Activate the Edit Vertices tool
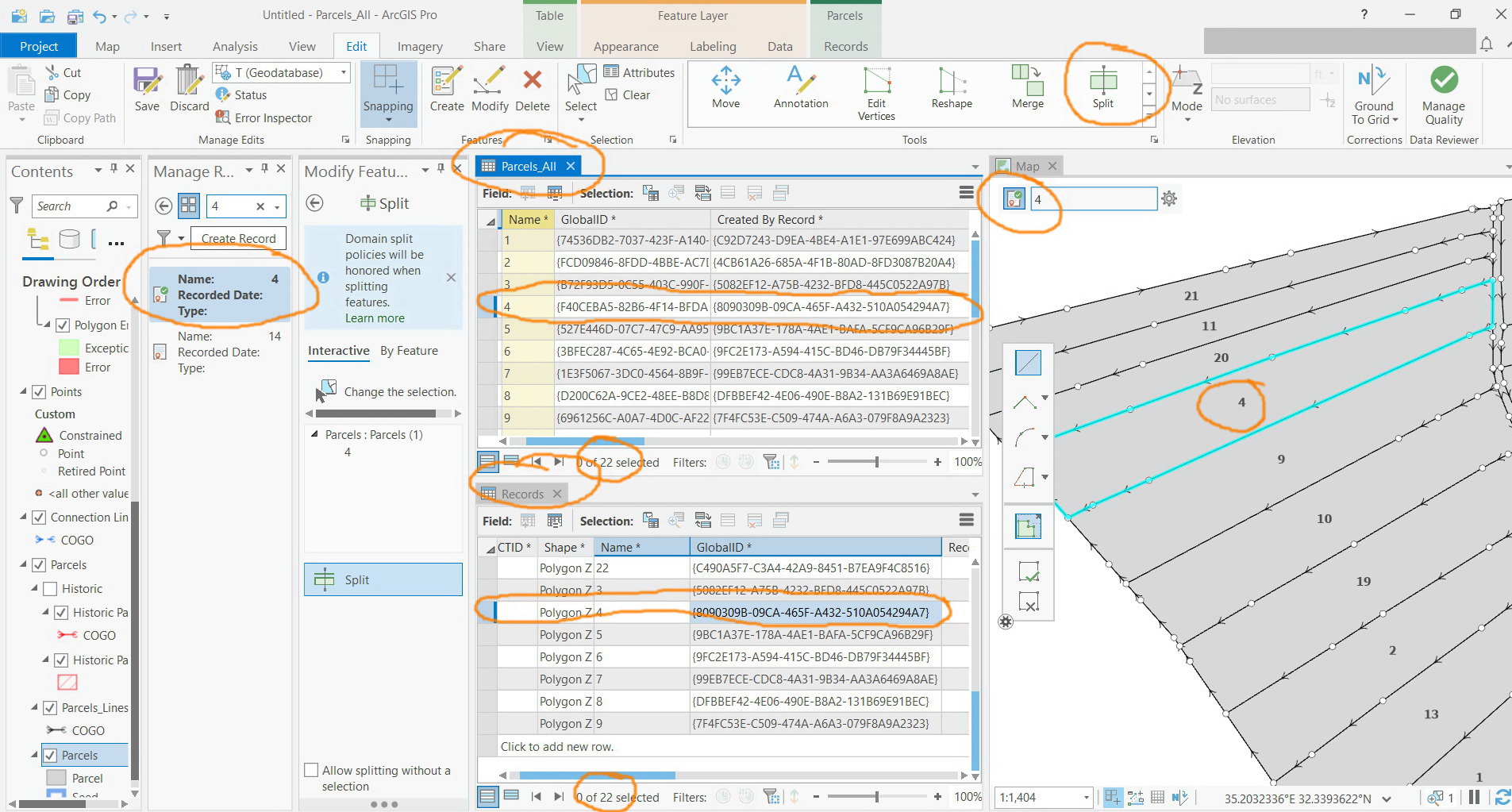The width and height of the screenshot is (1512, 812). click(876, 80)
